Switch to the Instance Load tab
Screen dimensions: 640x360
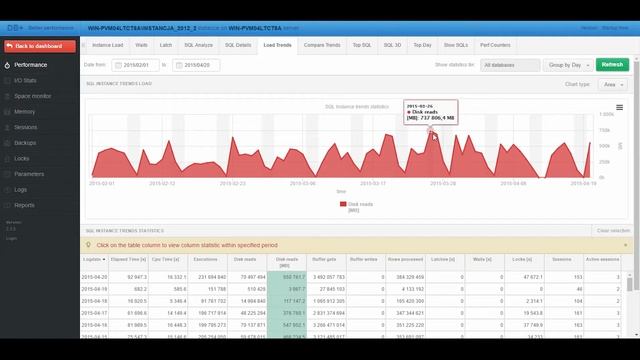[x=107, y=45]
